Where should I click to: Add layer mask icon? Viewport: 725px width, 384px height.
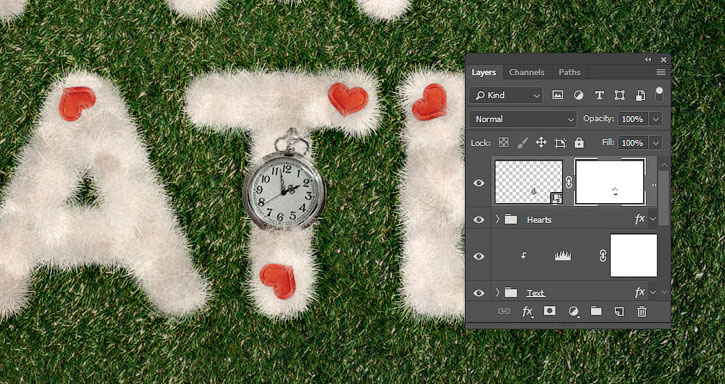549,311
